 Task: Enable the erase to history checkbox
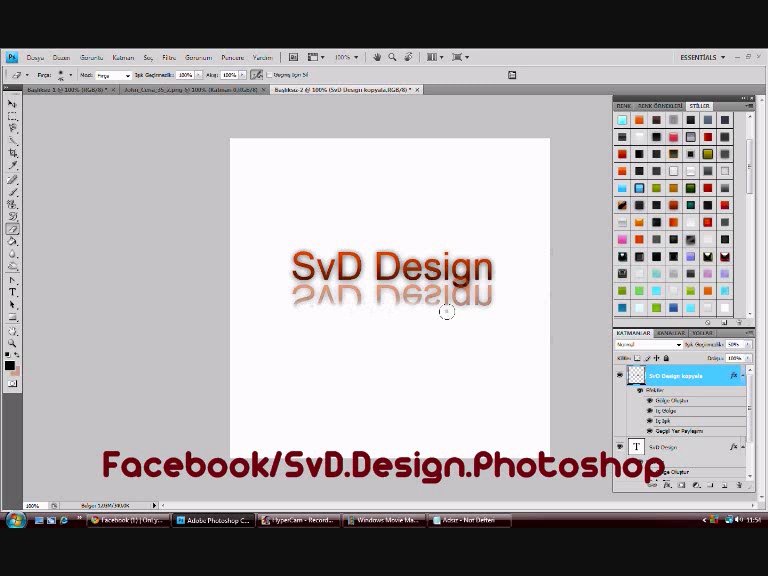click(269, 75)
